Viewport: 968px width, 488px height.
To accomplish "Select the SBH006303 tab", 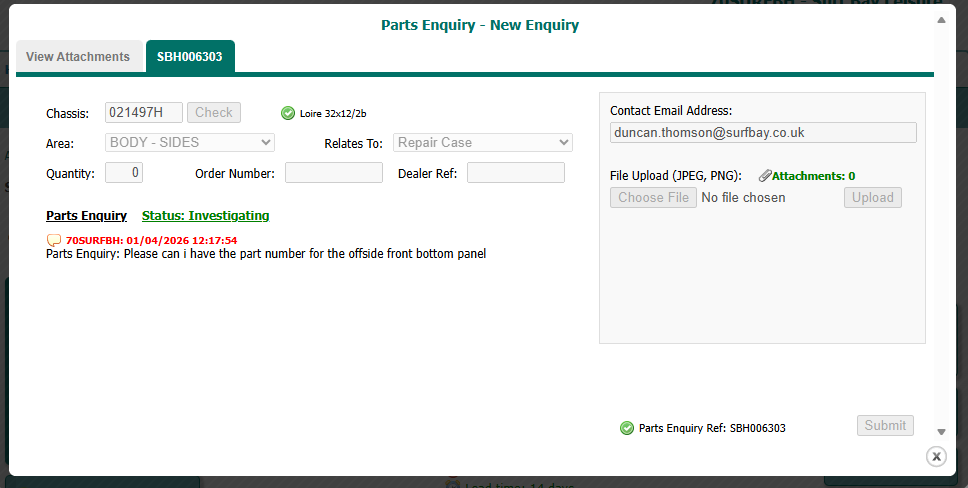I will (x=189, y=57).
